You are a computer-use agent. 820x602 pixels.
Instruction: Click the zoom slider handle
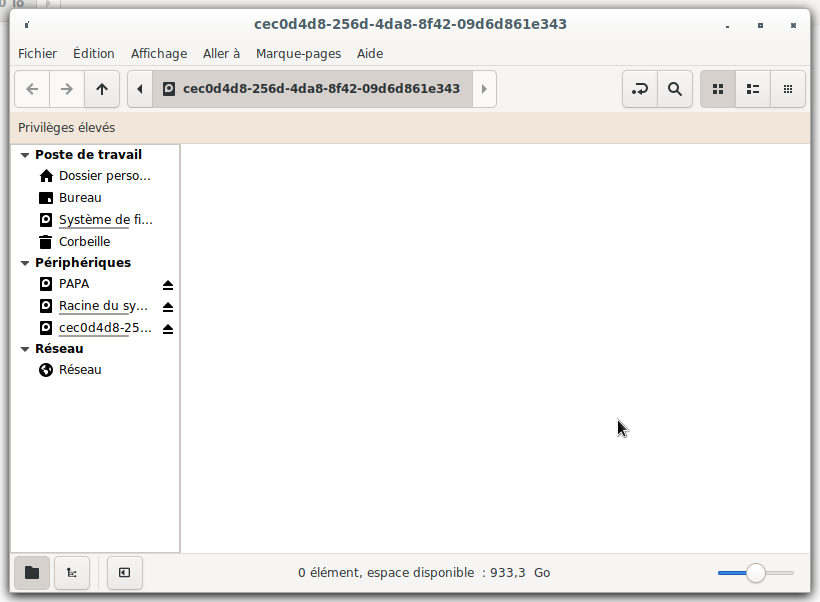(756, 573)
